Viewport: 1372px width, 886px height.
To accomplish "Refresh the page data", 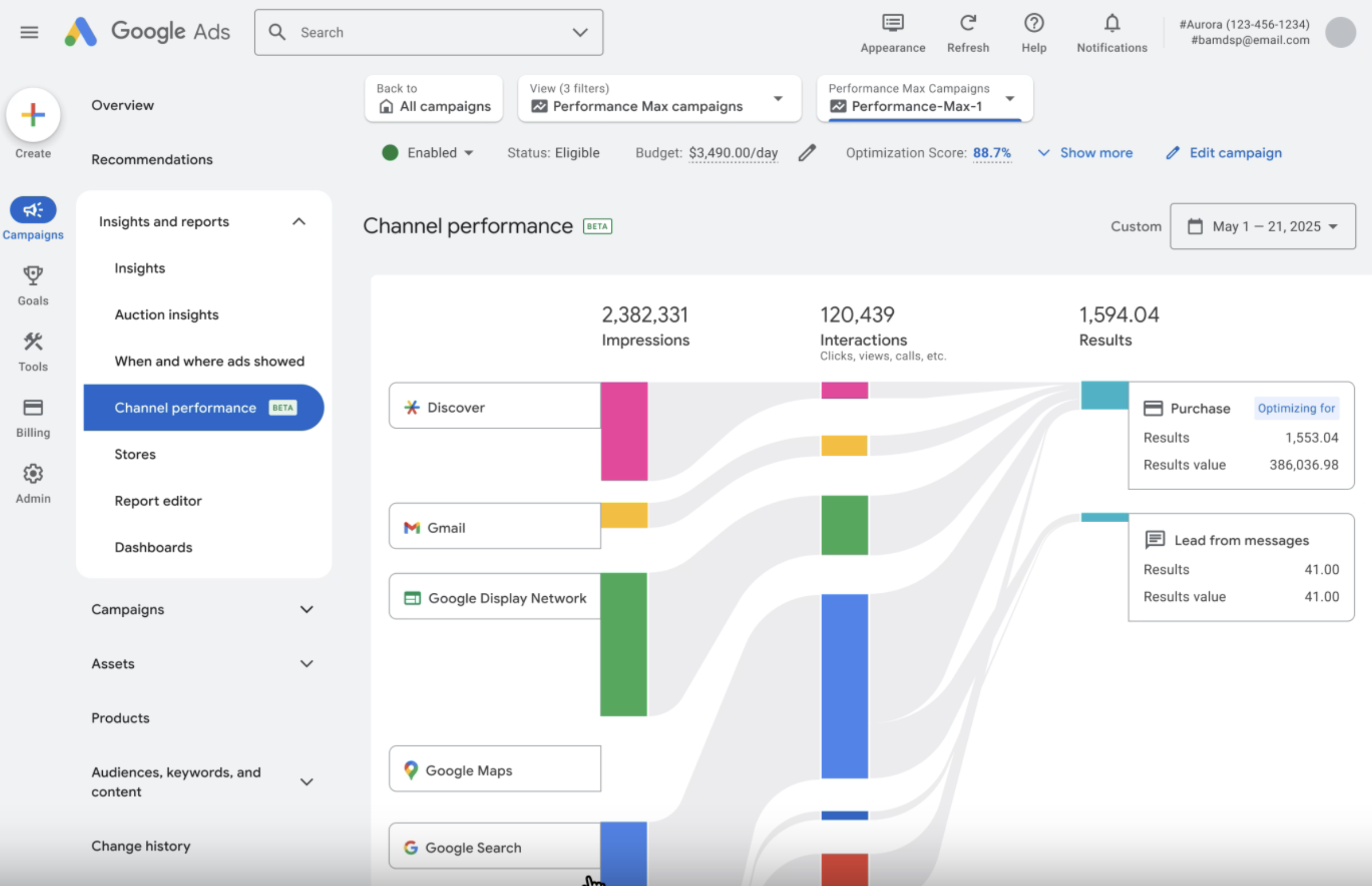I will [968, 23].
